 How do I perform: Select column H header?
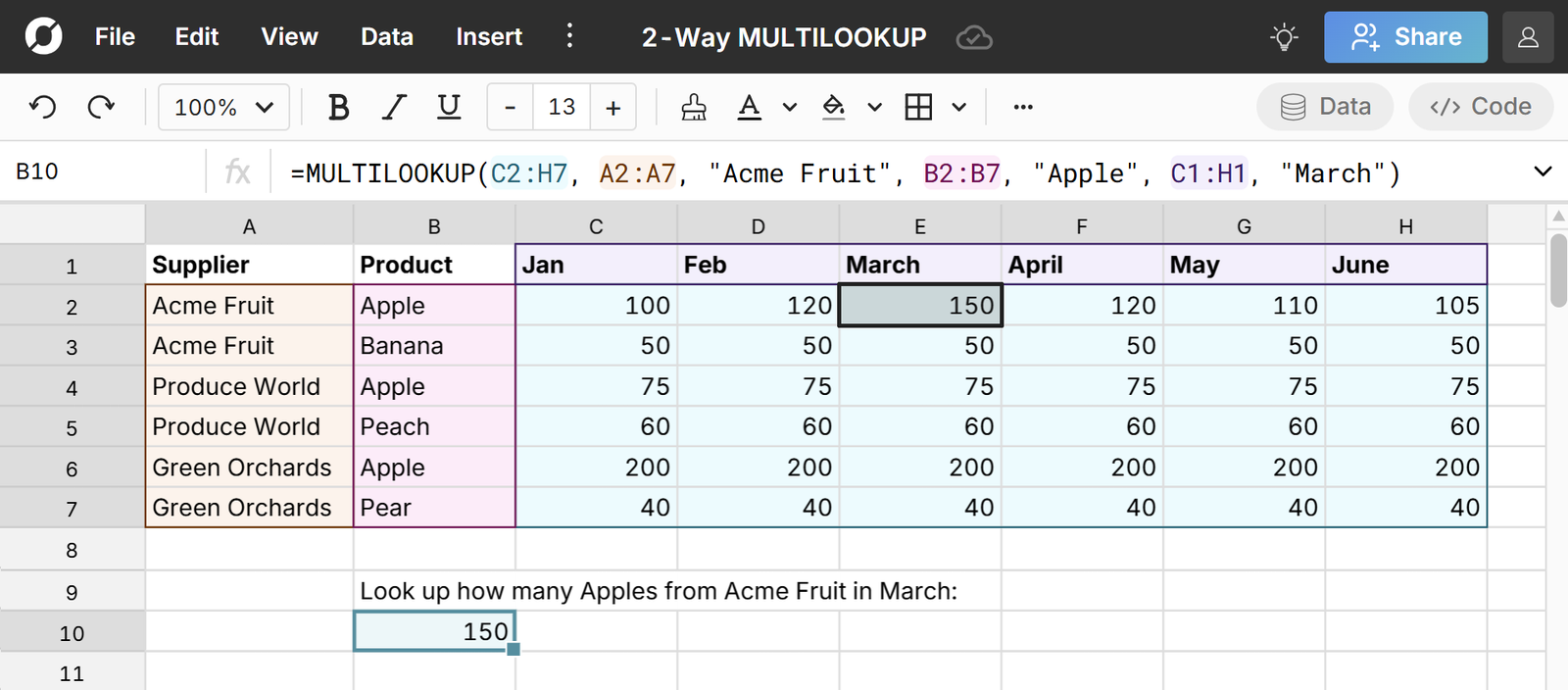(1405, 226)
